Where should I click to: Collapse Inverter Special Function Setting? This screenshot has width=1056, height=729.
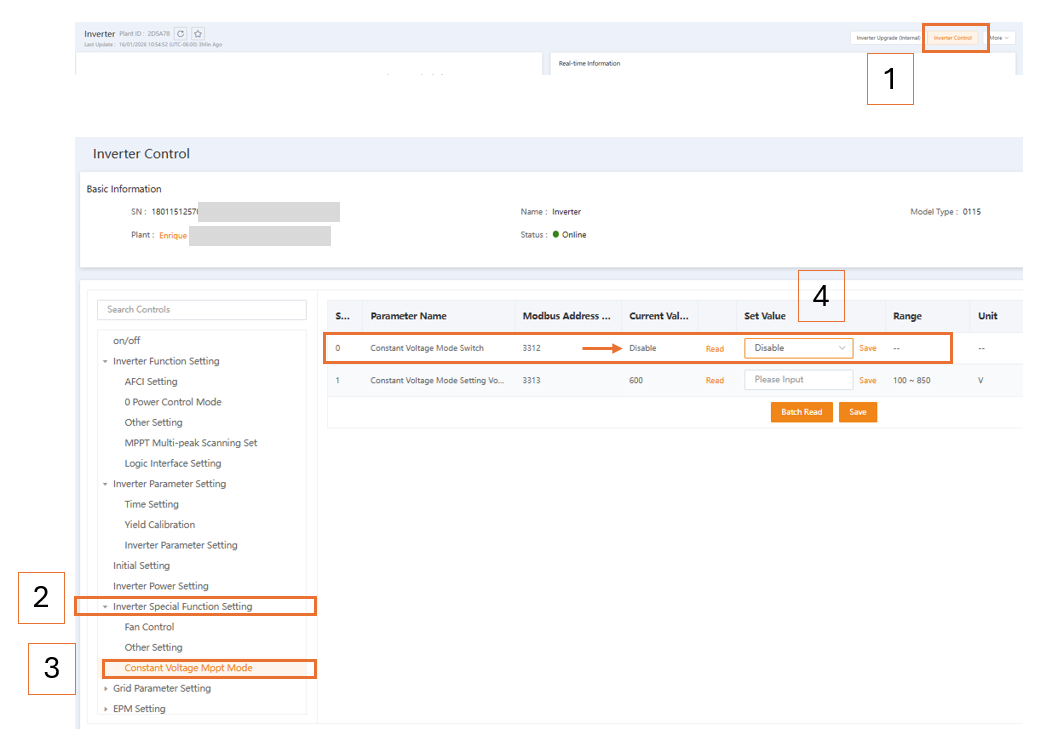tap(105, 607)
